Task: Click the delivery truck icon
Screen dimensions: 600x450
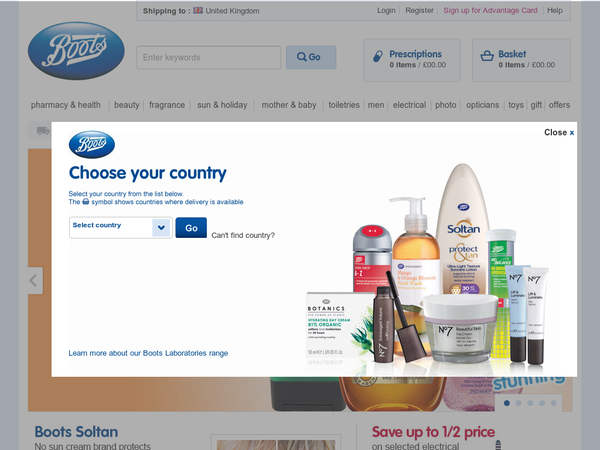Action: pos(43,131)
